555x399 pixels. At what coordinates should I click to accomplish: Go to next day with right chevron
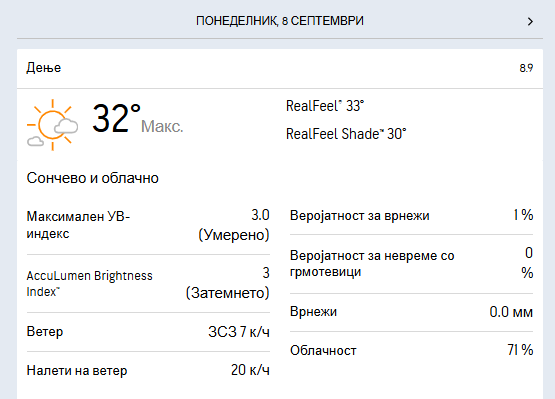point(530,22)
